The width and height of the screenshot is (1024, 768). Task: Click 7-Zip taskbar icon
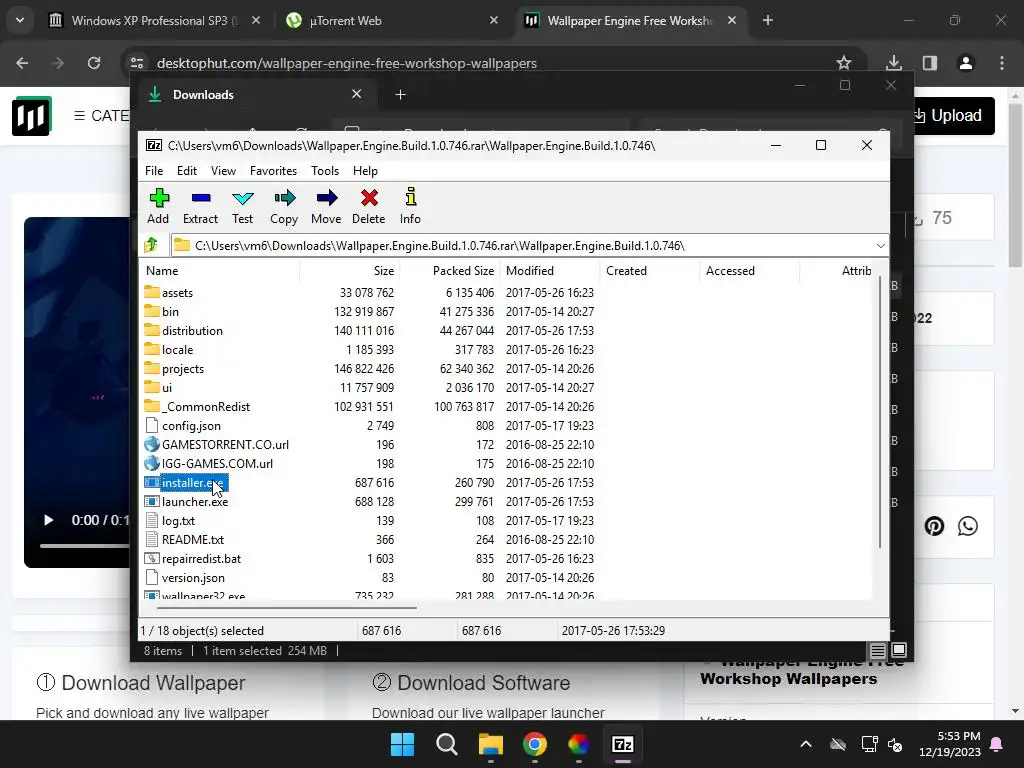coord(622,744)
